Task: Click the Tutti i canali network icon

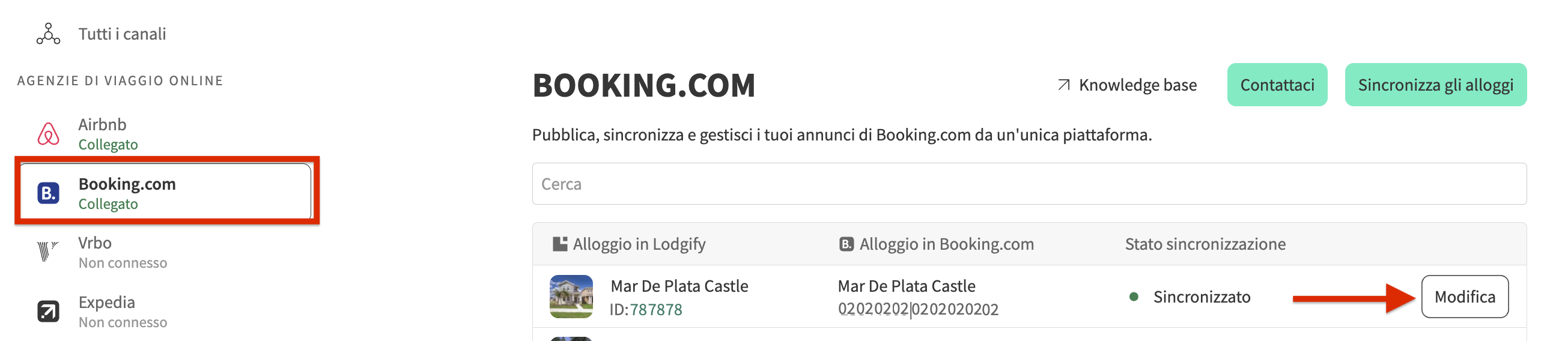Action: pyautogui.click(x=48, y=34)
